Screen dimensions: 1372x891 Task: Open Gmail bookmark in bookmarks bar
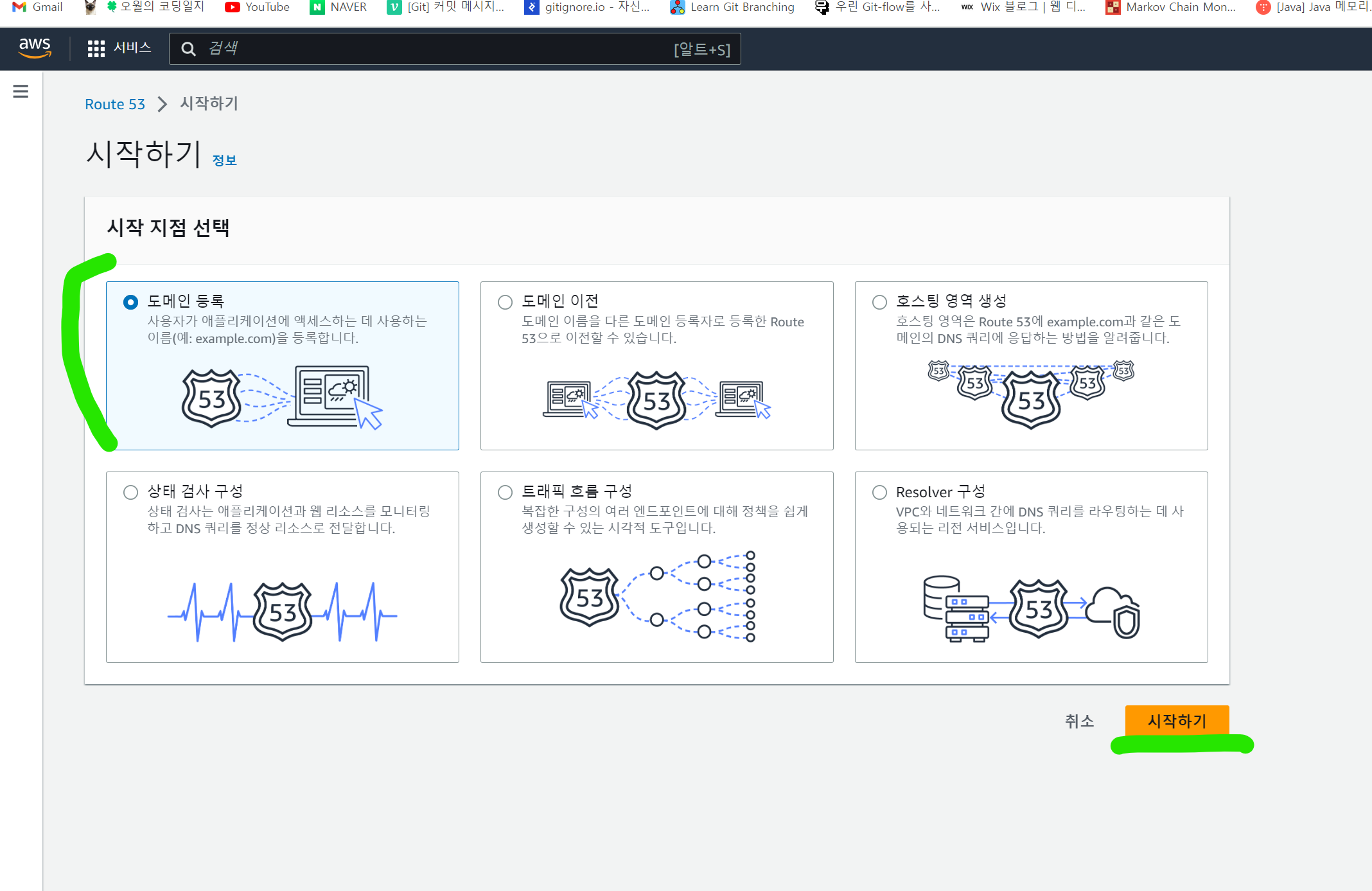coord(38,7)
